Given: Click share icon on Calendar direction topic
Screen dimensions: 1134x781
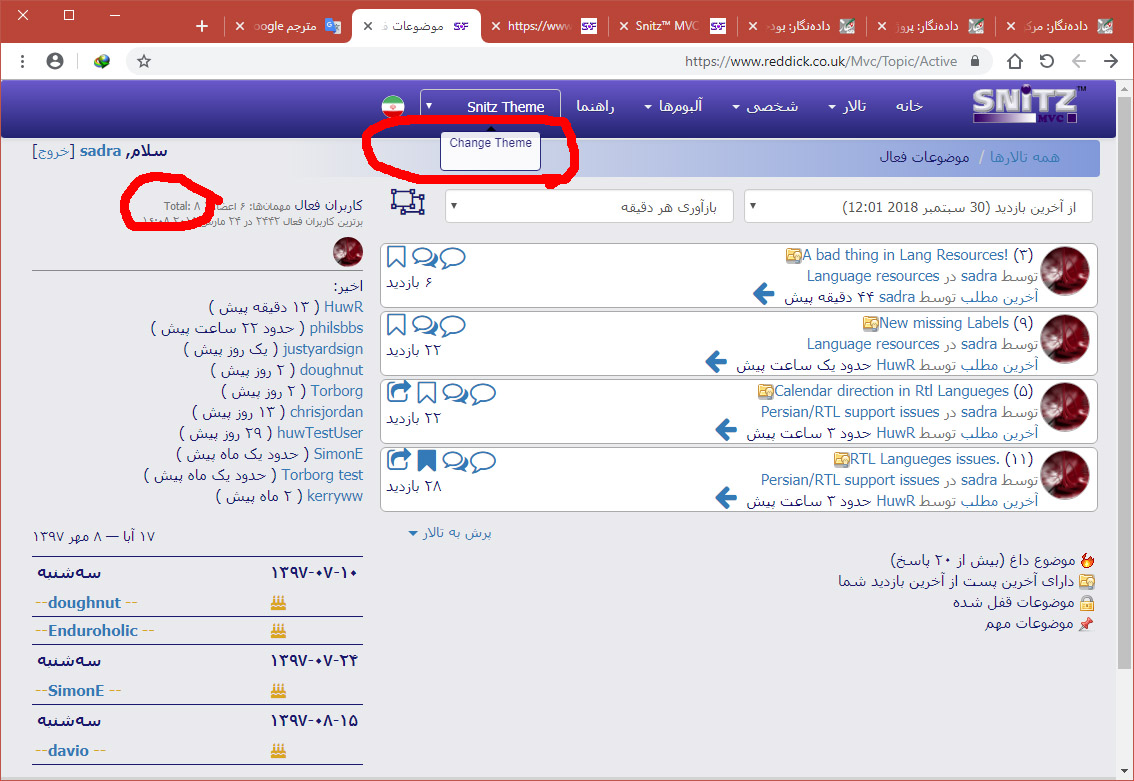Looking at the screenshot, I should click(399, 393).
